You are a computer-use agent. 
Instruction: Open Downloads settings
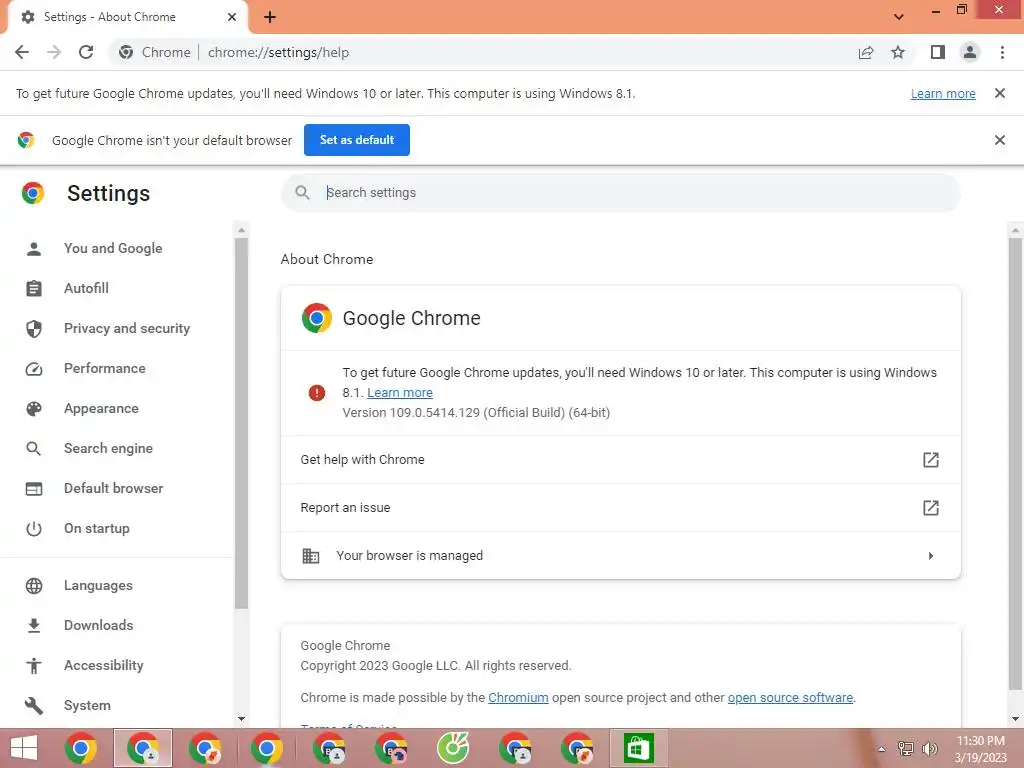(x=99, y=626)
